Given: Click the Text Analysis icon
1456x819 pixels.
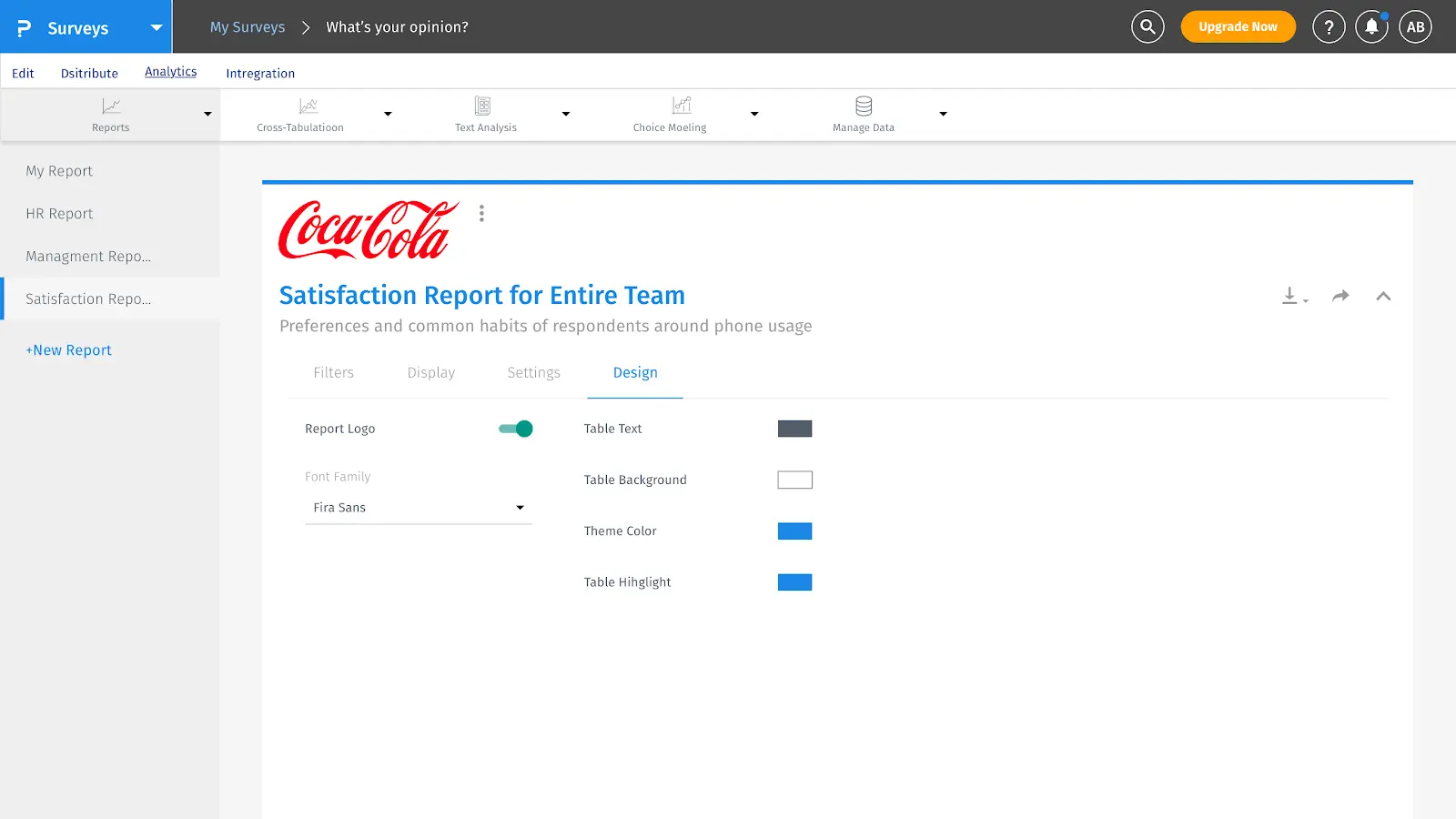Looking at the screenshot, I should (483, 106).
